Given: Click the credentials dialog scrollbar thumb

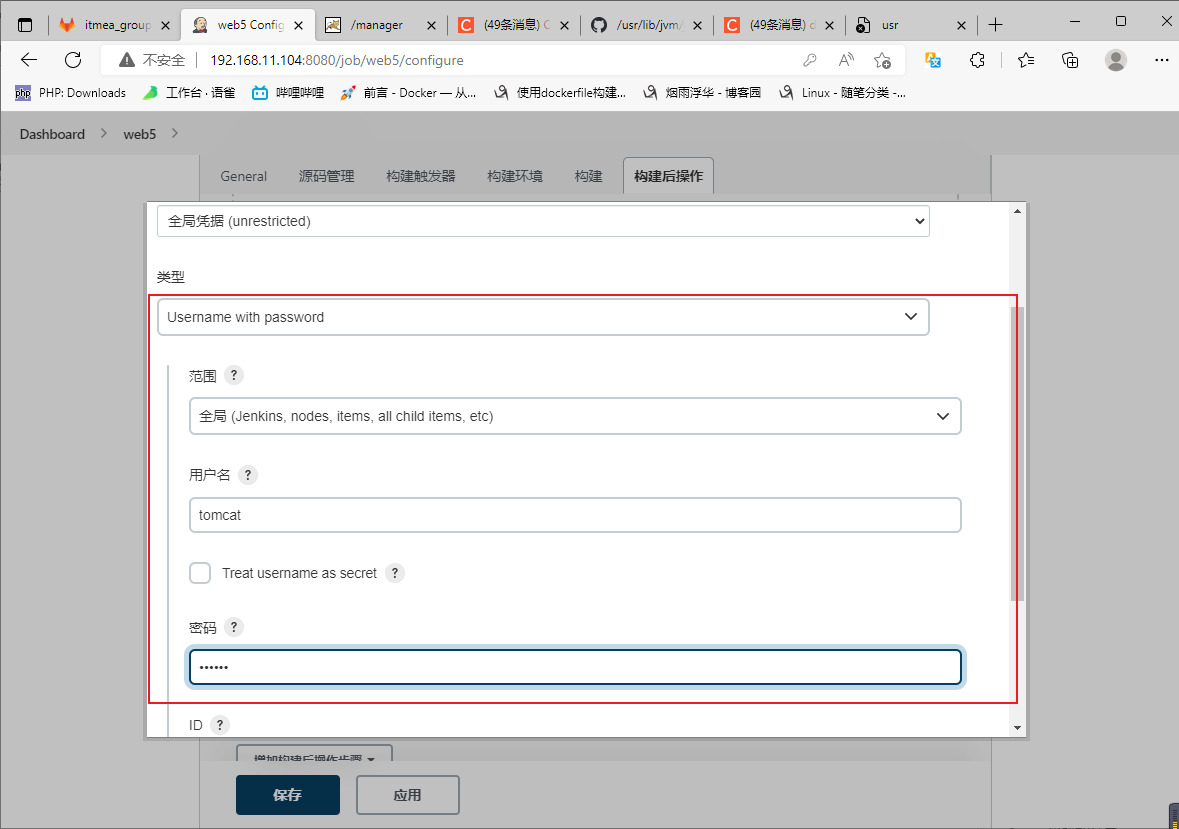Looking at the screenshot, I should coord(1017,454).
